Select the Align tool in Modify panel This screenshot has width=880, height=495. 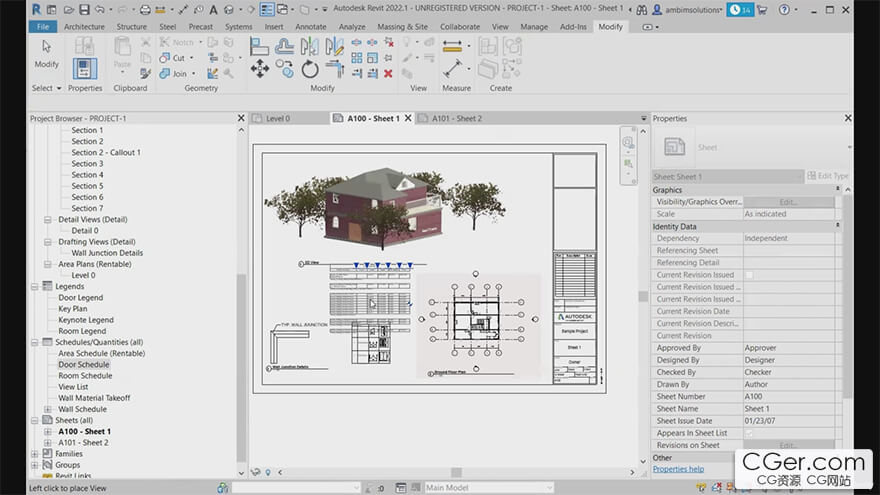point(259,47)
